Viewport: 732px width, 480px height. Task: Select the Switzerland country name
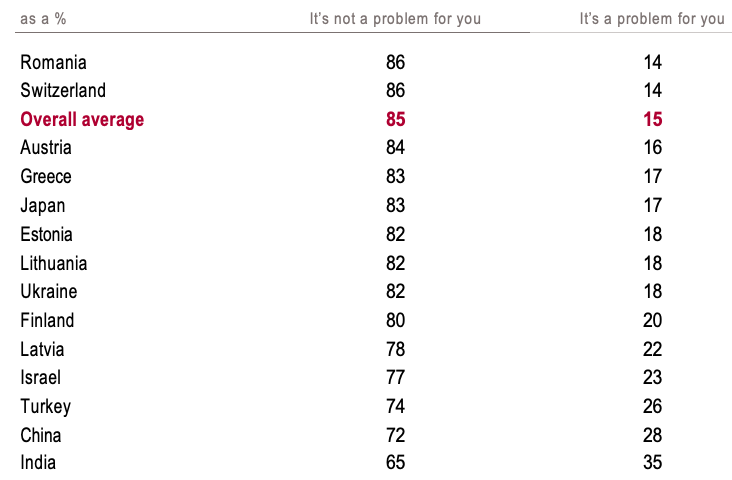point(63,91)
